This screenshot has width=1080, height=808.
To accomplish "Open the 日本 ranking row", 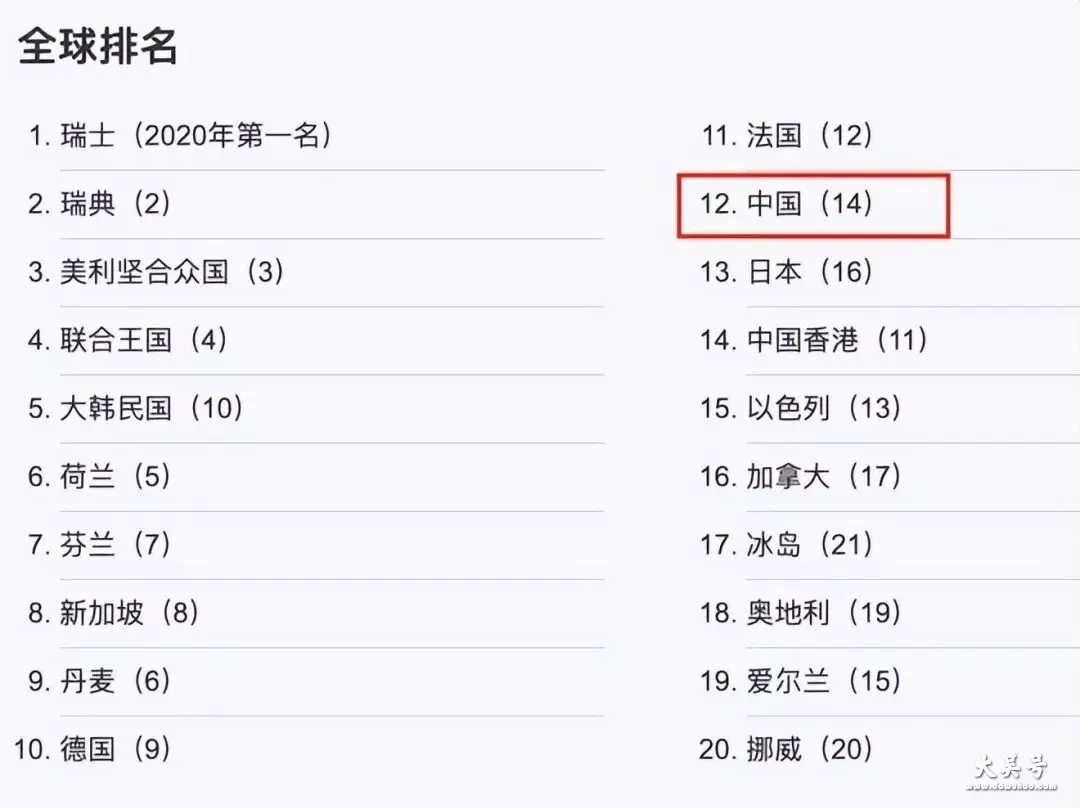I will (x=787, y=271).
